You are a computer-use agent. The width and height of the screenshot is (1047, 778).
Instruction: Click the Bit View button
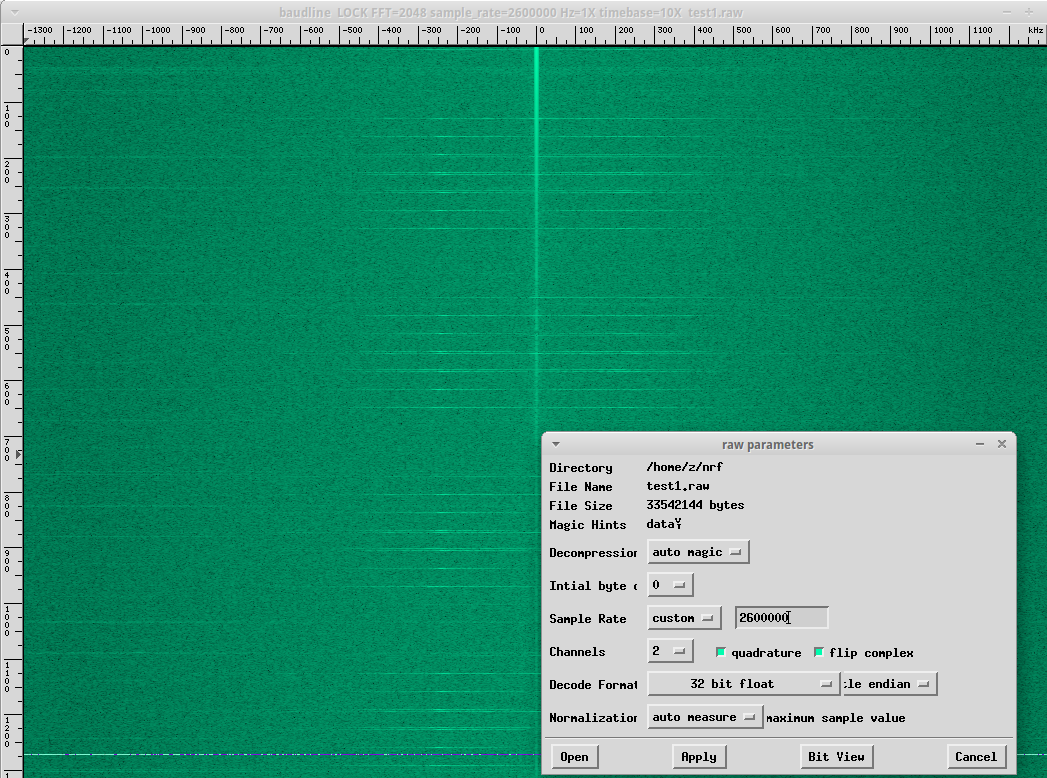tap(836, 757)
